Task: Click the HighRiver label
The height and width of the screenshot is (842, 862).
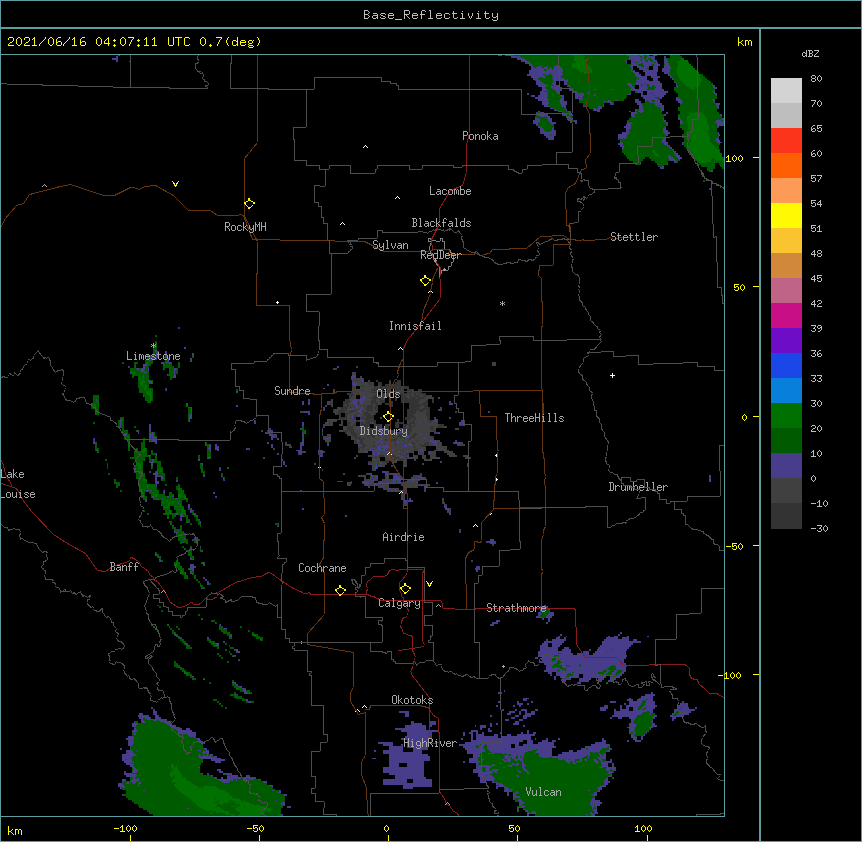Action: (x=430, y=743)
